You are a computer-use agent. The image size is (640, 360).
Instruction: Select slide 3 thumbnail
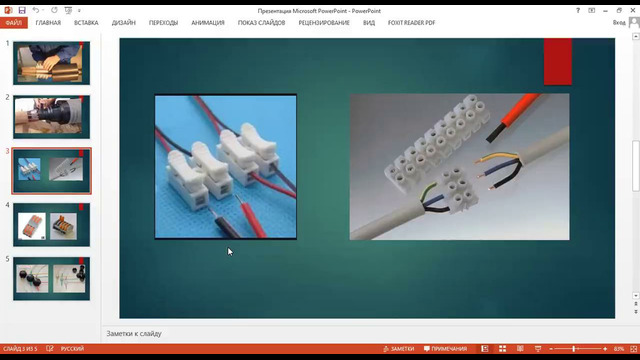point(51,171)
